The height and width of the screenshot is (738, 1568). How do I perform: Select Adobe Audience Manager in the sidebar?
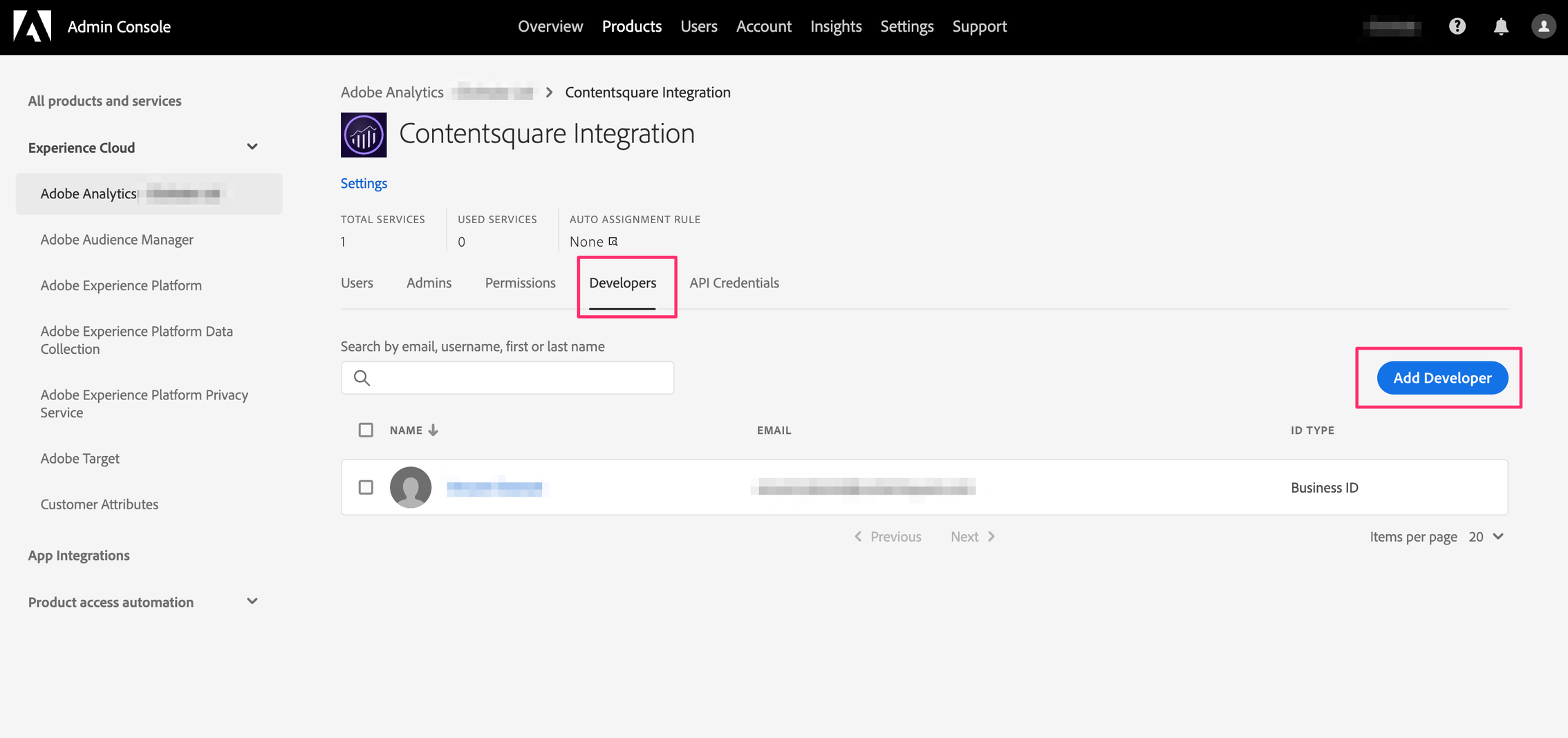(117, 239)
